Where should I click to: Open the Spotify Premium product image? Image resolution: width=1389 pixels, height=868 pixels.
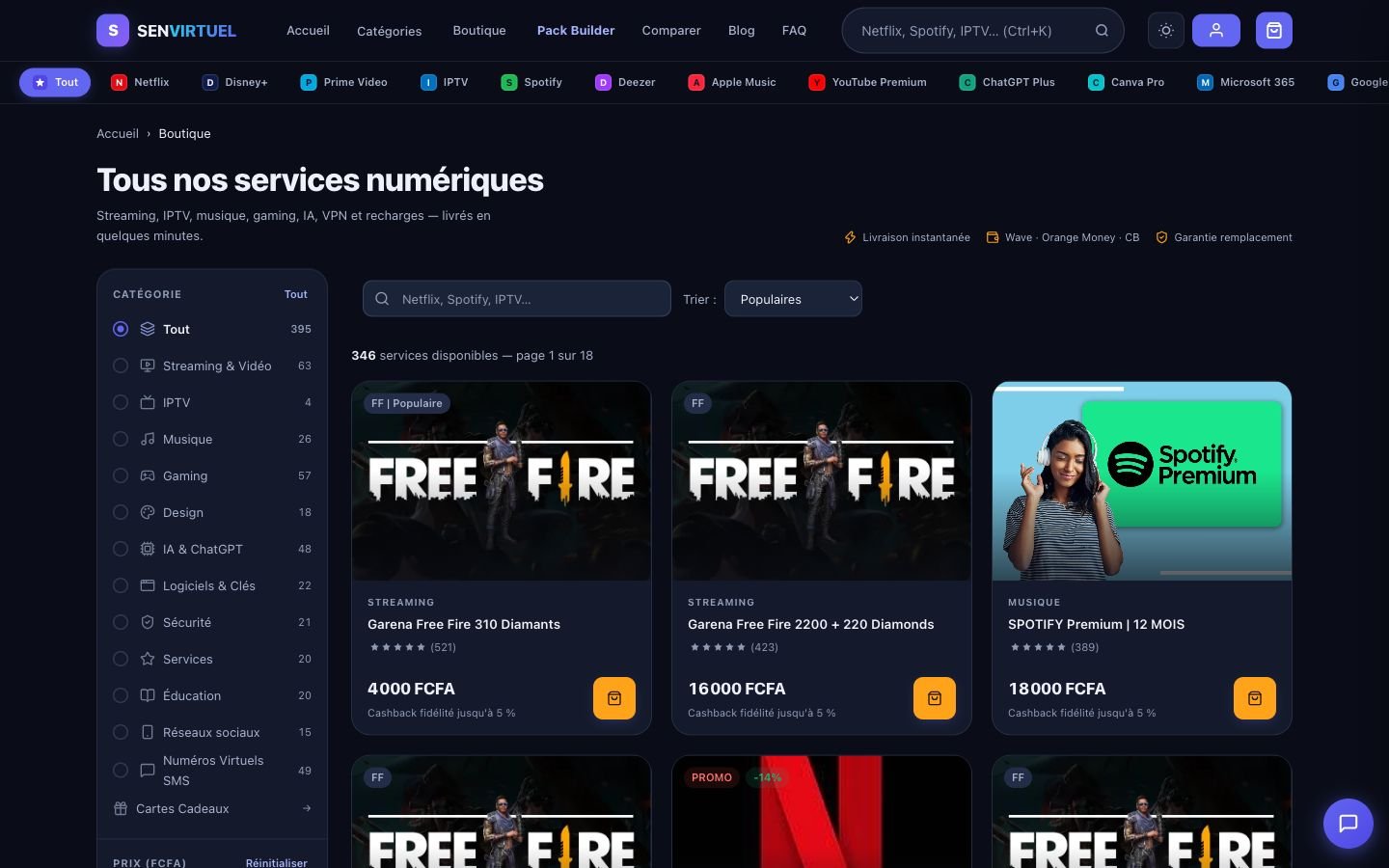pos(1142,481)
